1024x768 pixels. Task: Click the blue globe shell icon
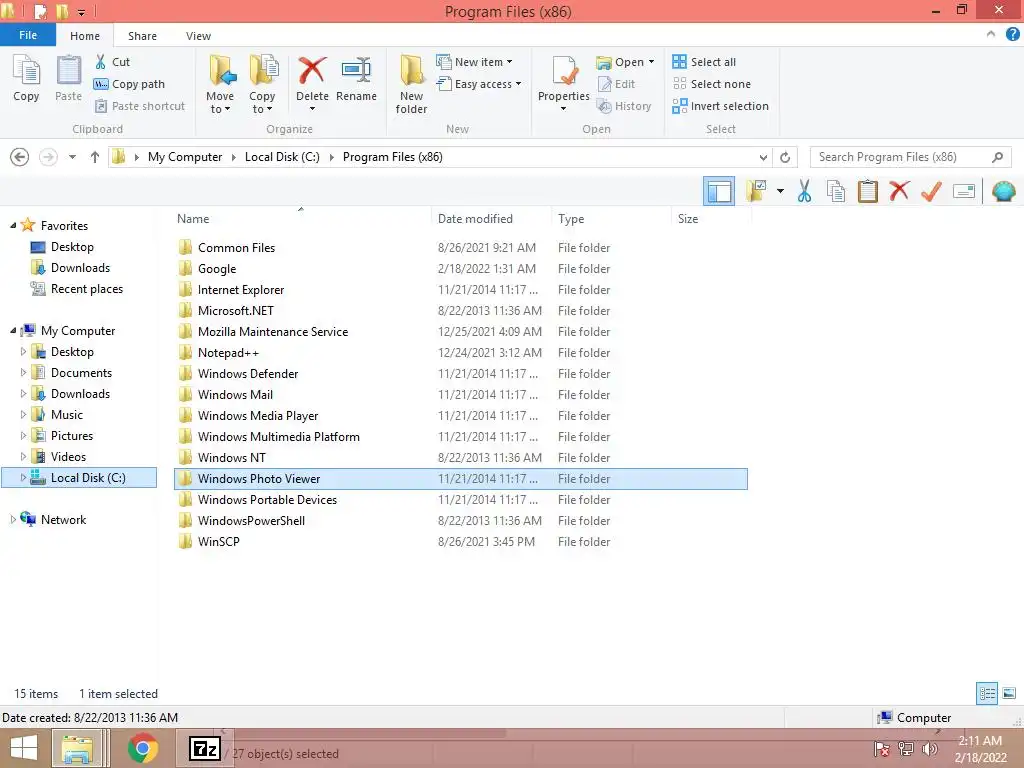pyautogui.click(x=1003, y=191)
